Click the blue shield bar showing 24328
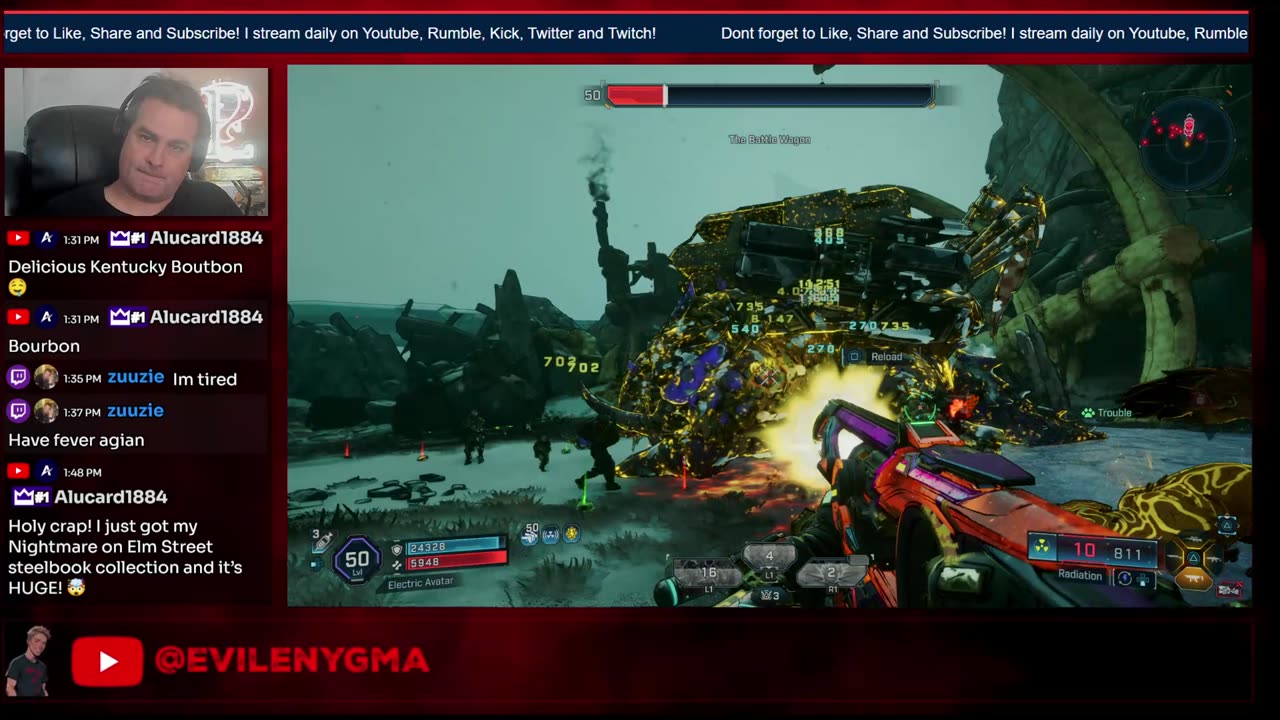1280x720 pixels. [454, 548]
